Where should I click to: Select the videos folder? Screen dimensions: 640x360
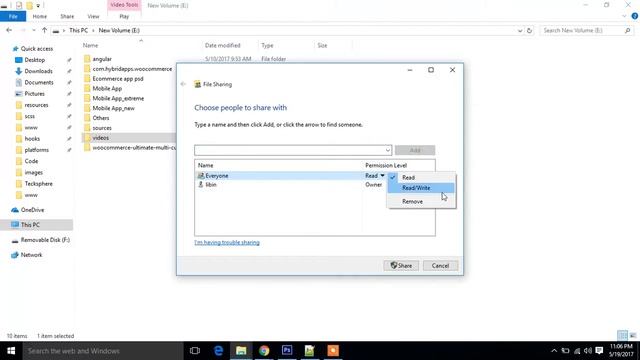pyautogui.click(x=100, y=138)
